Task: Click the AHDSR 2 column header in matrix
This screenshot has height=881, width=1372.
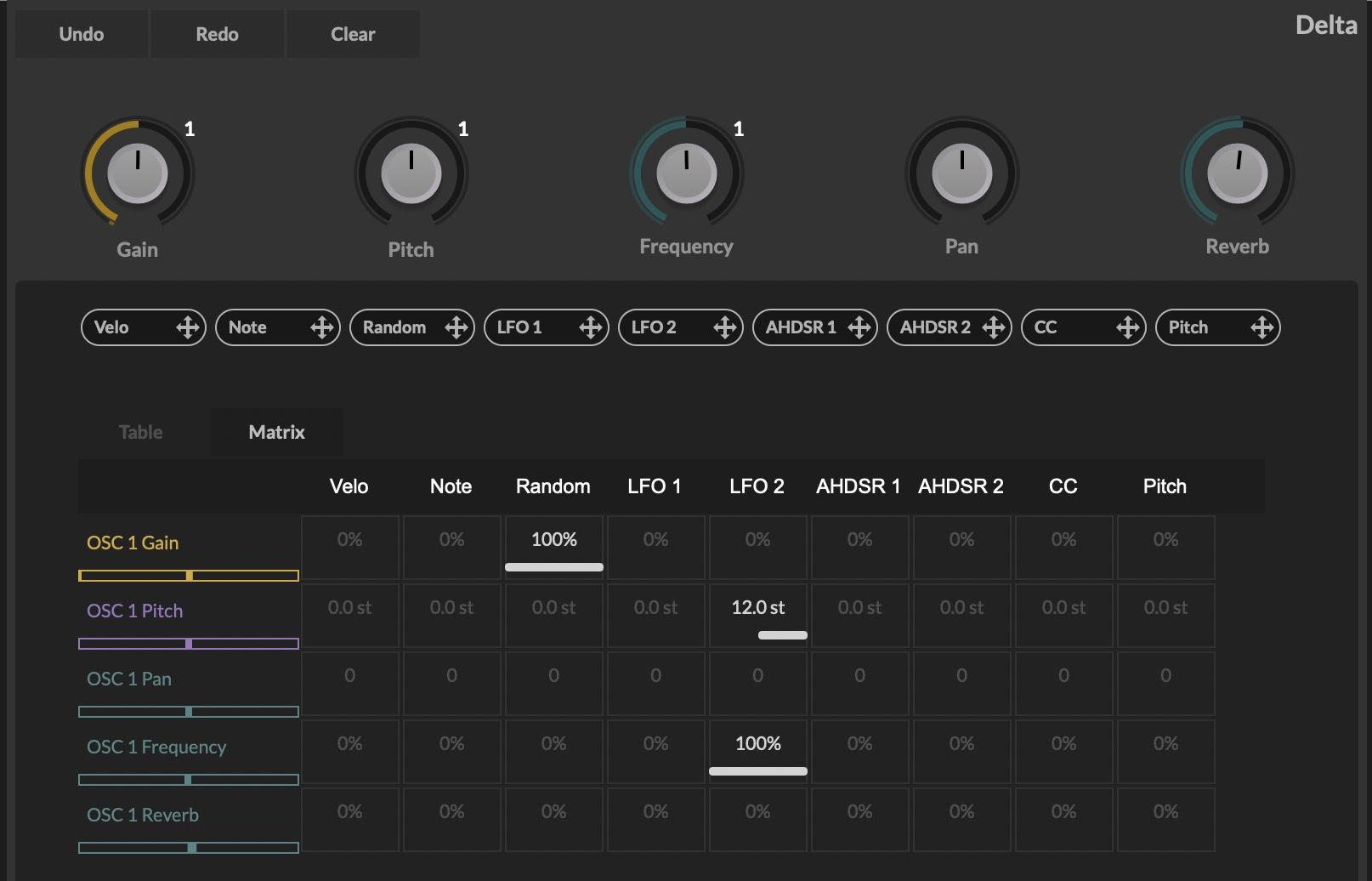Action: (961, 486)
